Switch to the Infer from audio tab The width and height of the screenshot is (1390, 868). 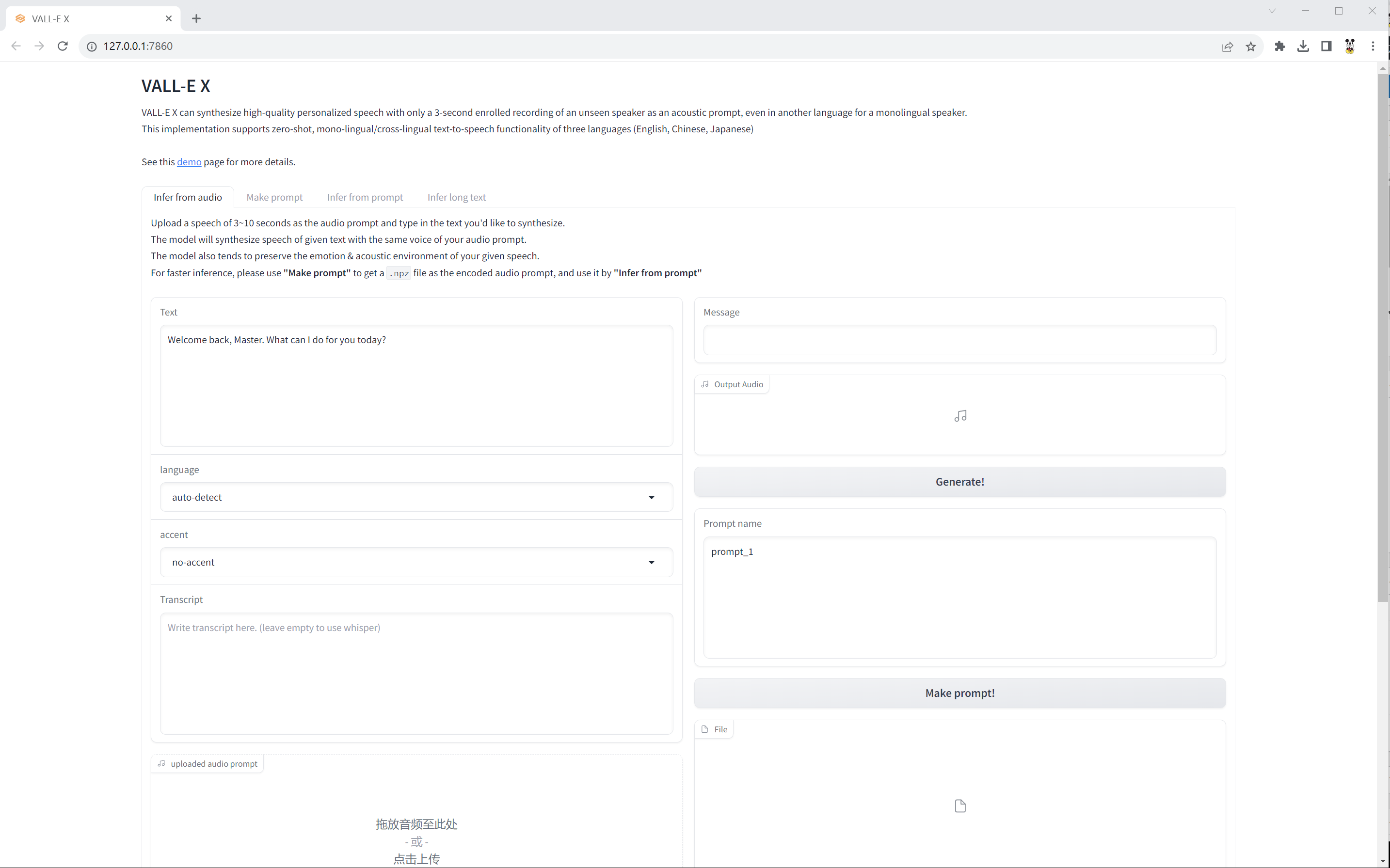pos(188,197)
